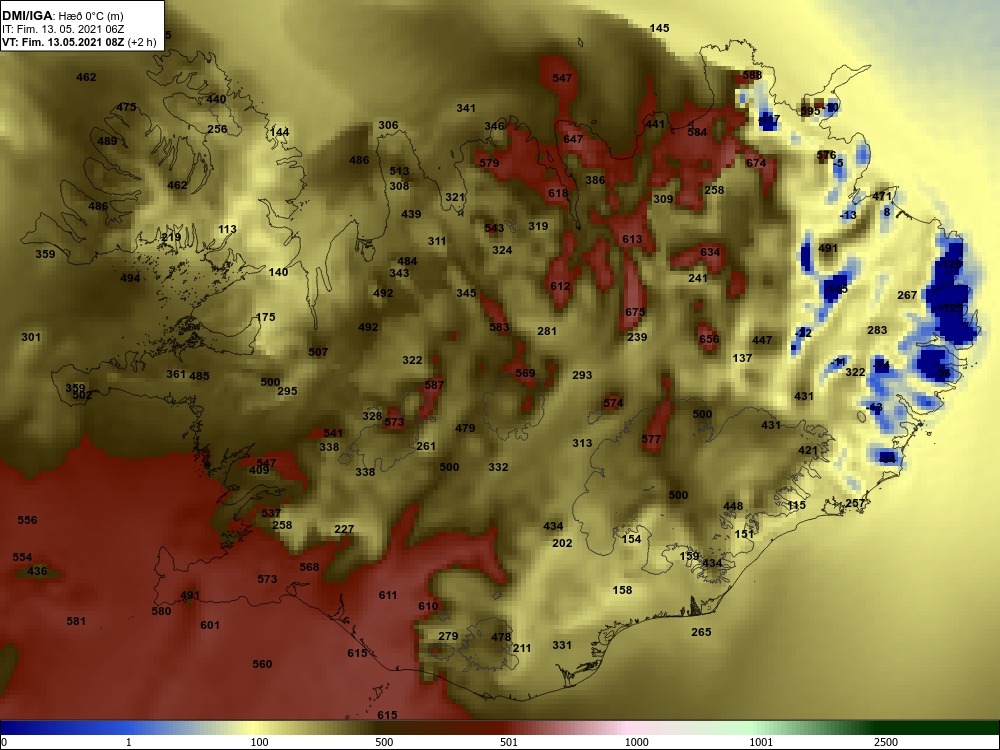Click the map value 541
This screenshot has height=750, width=1000.
333,433
